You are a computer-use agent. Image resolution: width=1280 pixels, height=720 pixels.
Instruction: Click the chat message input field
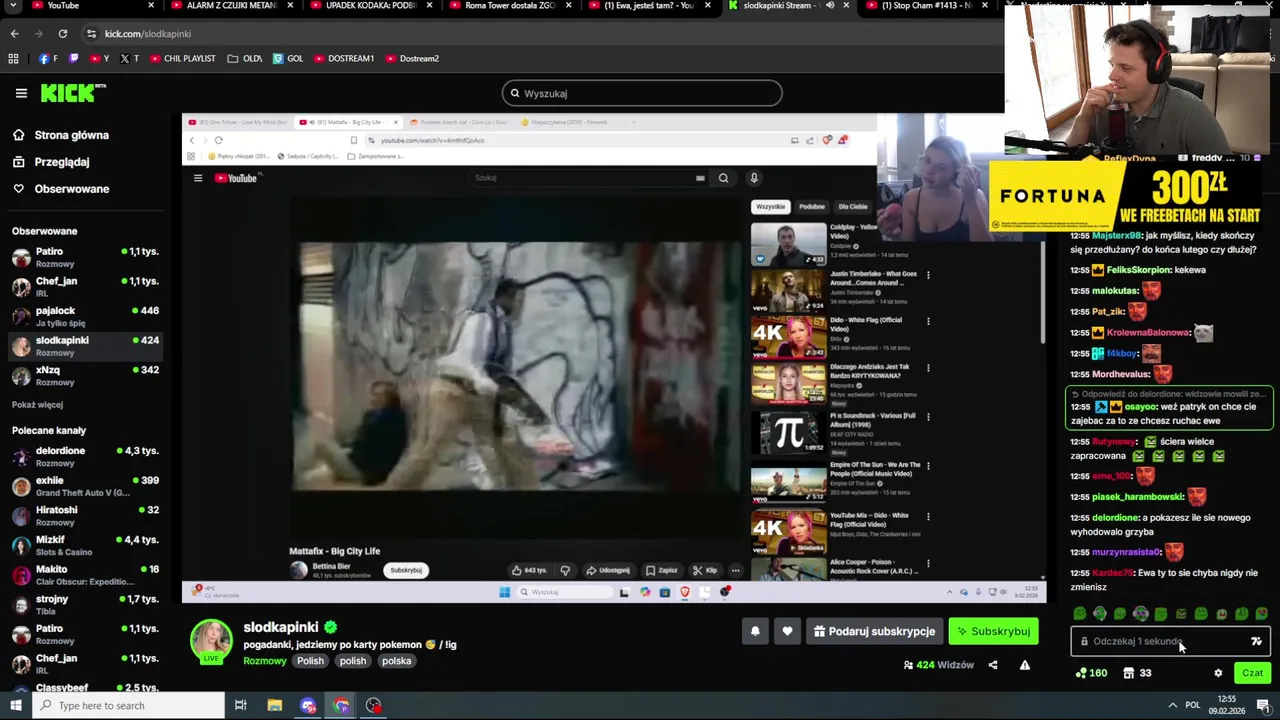(x=1160, y=641)
